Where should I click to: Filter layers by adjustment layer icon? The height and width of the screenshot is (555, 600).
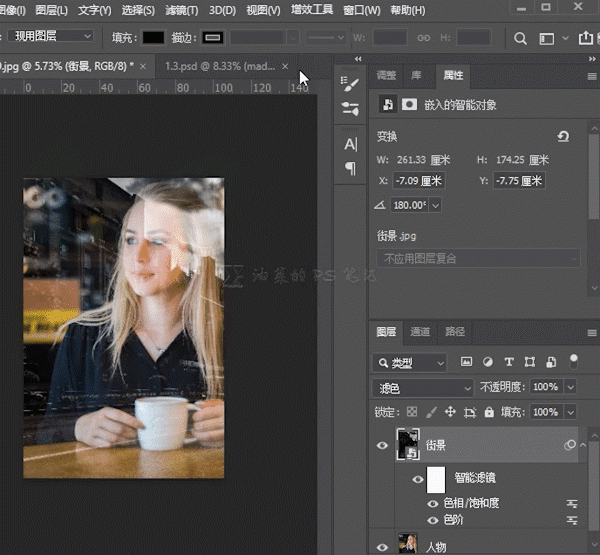[x=488, y=362]
